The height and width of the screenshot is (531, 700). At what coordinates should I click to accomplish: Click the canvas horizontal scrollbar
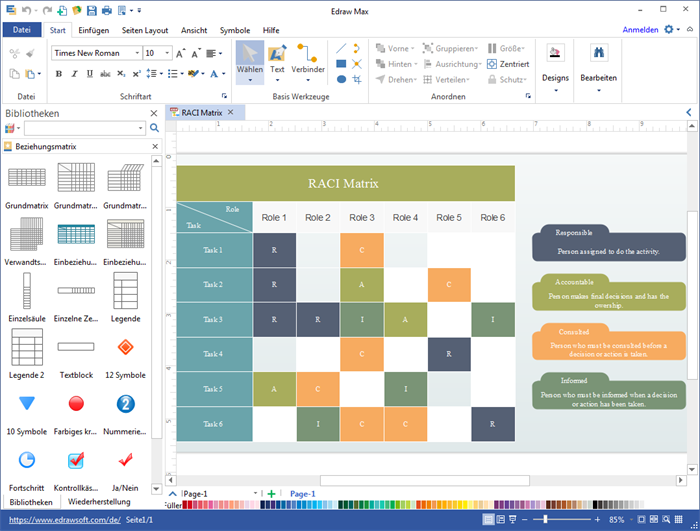tap(425, 481)
